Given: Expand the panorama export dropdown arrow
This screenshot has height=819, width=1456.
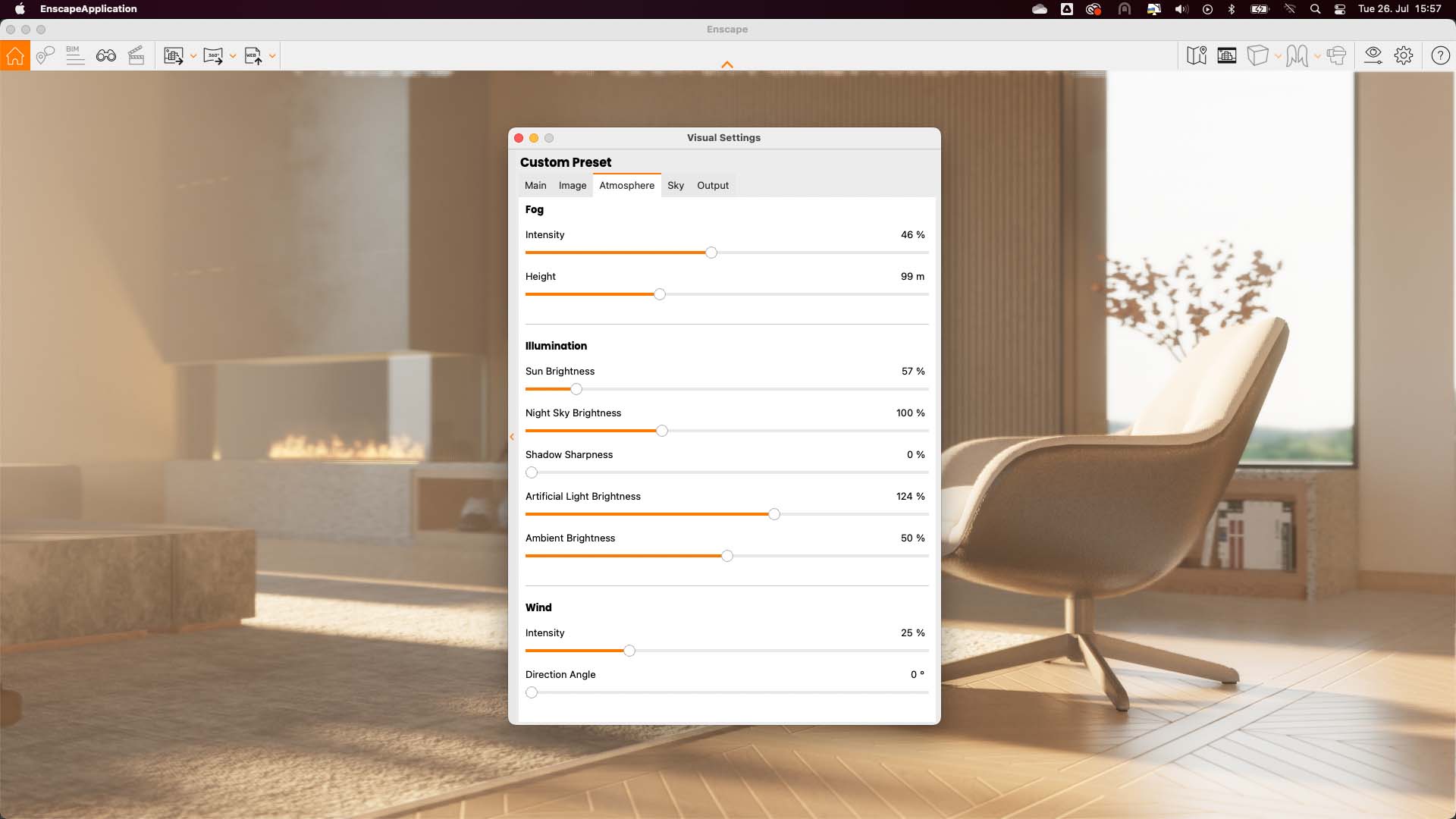Looking at the screenshot, I should pos(234,55).
